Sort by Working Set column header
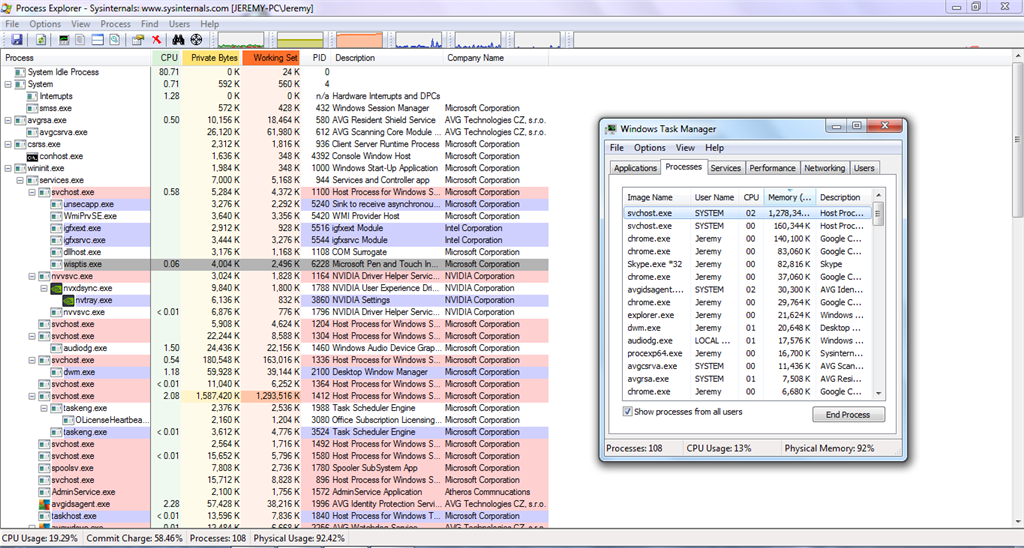The width and height of the screenshot is (1024, 548). pos(272,57)
